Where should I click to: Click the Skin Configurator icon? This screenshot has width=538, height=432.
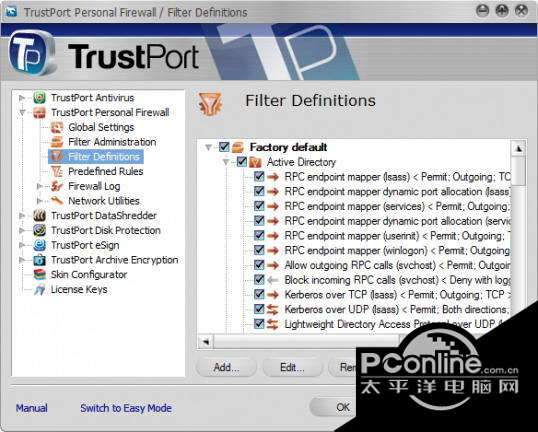click(x=39, y=275)
